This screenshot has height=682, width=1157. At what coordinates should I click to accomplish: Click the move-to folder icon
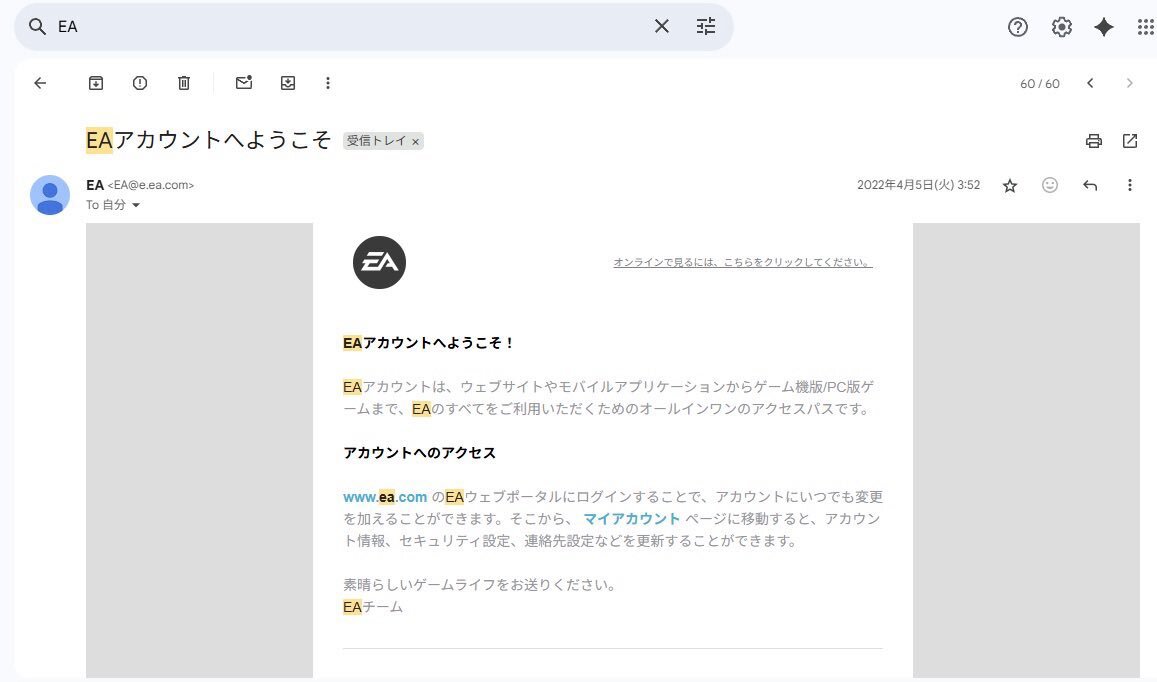tap(288, 83)
